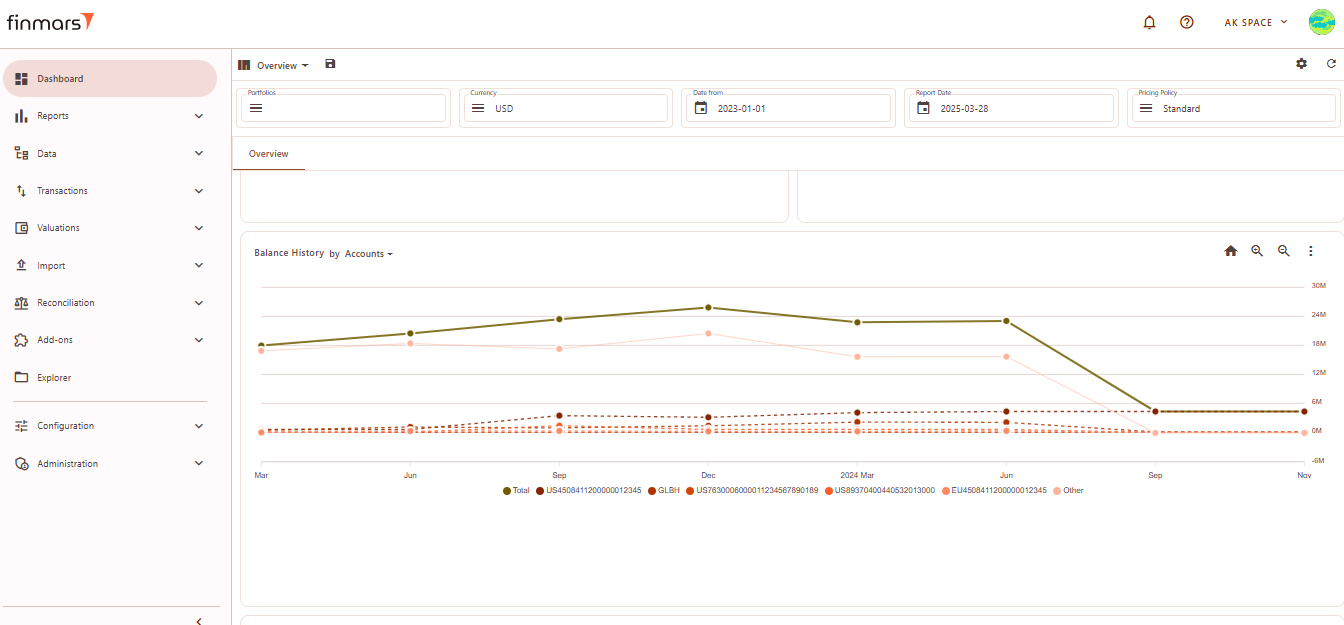Viewport: 1344px width, 625px height.
Task: Collapse the sidebar with bottom arrow
Action: coord(198,620)
